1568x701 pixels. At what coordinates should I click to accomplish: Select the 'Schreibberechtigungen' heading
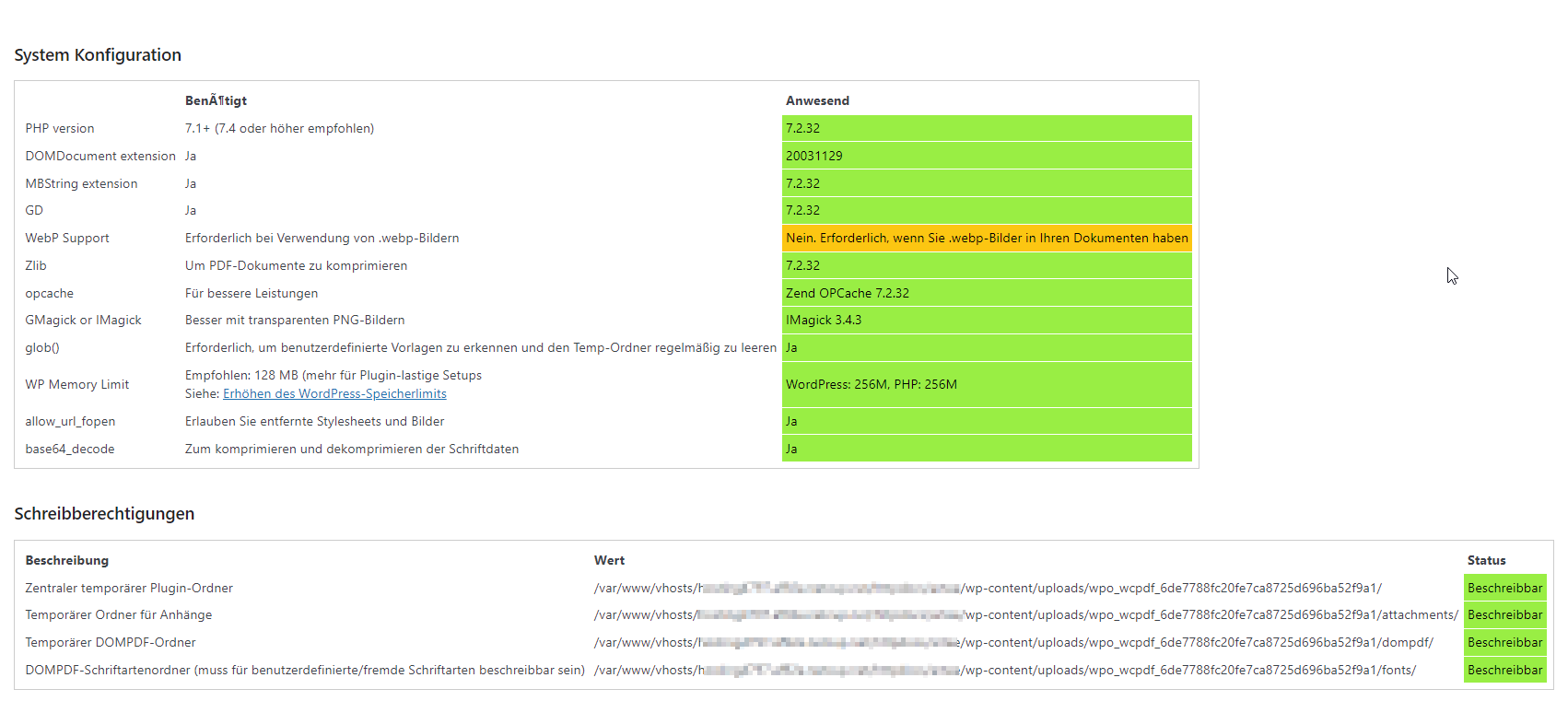tap(104, 514)
